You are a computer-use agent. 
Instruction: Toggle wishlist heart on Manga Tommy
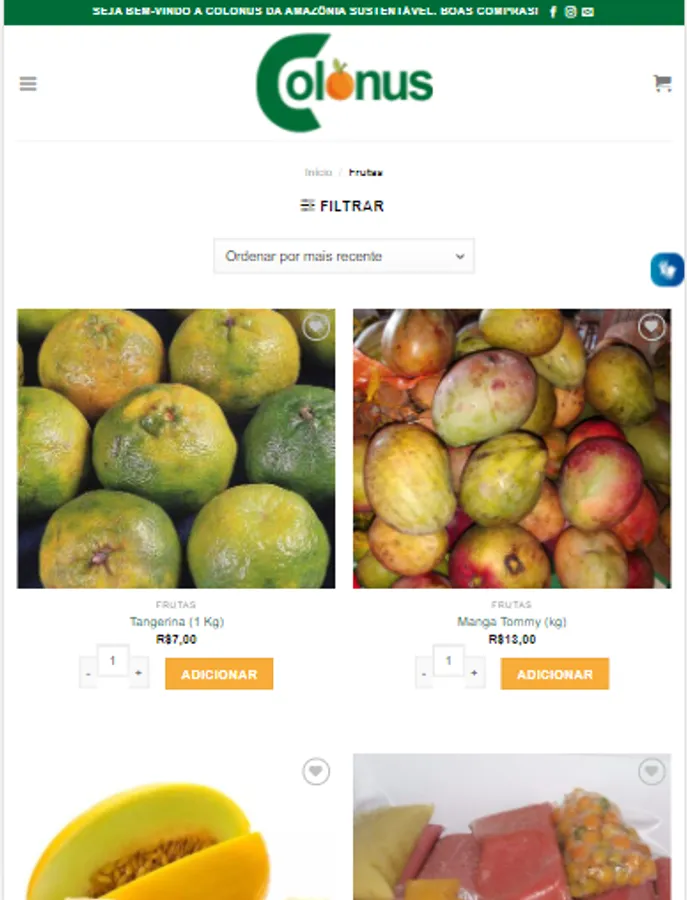coord(651,327)
